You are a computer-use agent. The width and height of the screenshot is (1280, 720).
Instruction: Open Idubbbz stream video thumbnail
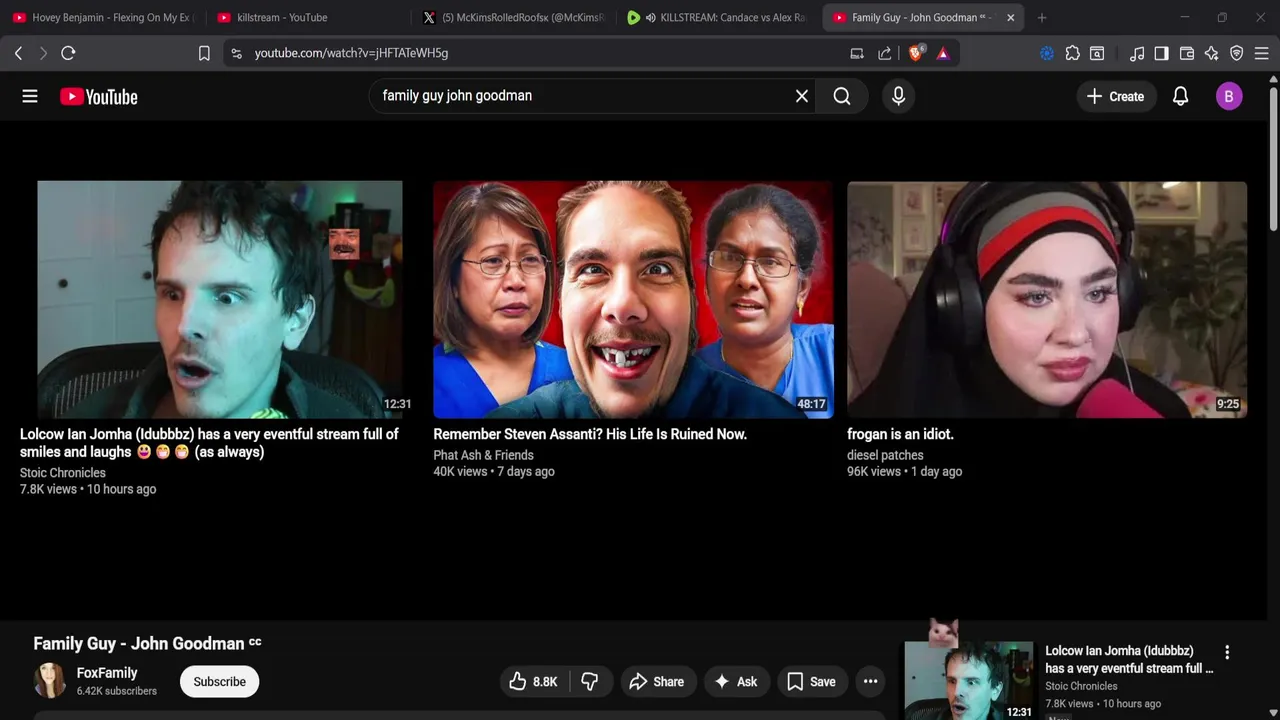(220, 299)
